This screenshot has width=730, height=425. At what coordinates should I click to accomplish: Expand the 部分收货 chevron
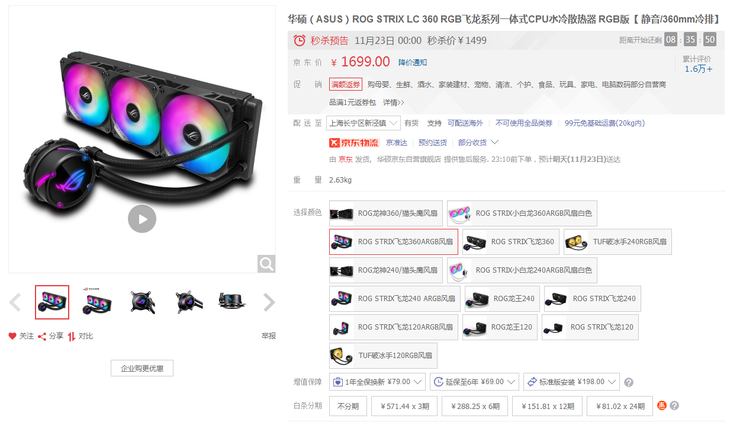coord(494,142)
